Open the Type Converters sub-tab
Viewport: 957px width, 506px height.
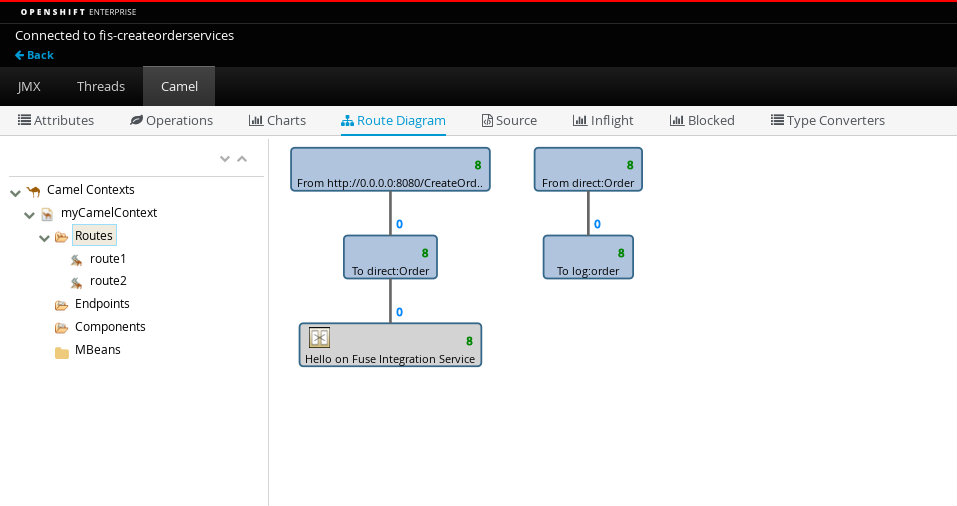828,120
